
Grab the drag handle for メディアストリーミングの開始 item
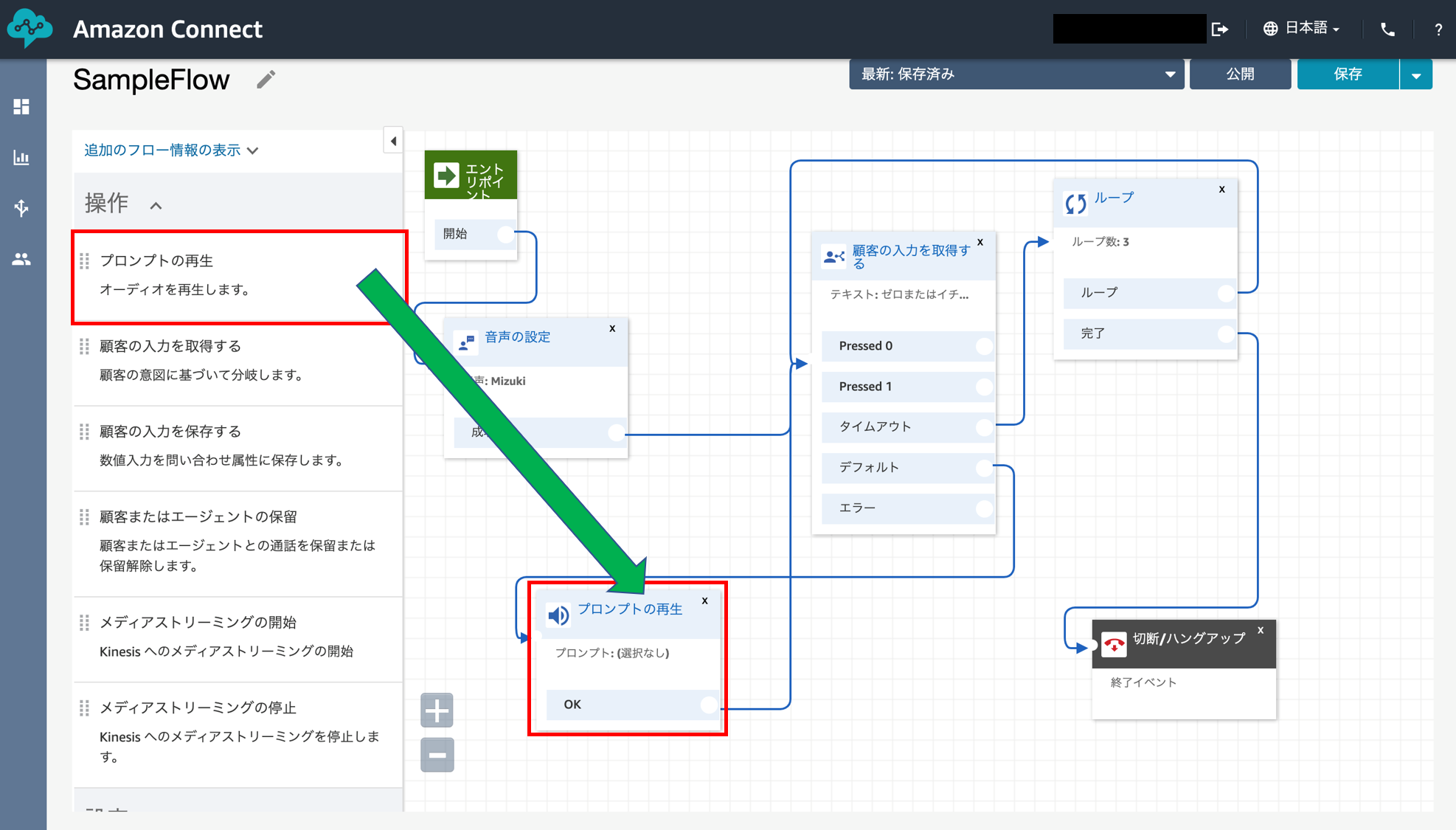pos(85,623)
